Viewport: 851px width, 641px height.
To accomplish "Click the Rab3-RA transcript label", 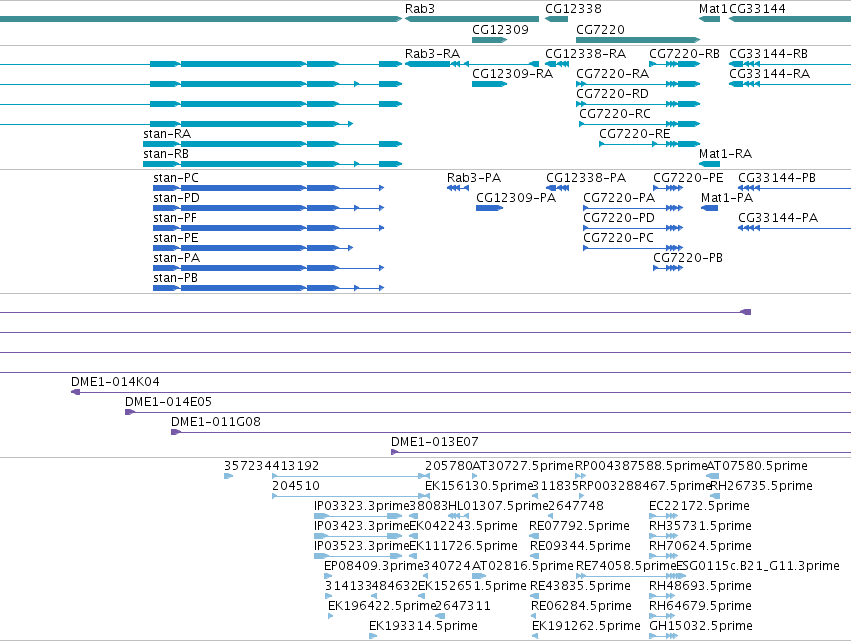I will pyautogui.click(x=433, y=54).
